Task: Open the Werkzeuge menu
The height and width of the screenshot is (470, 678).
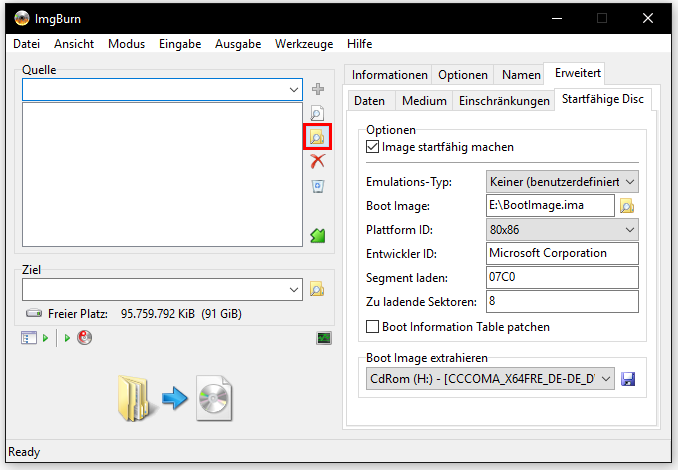Action: (304, 44)
